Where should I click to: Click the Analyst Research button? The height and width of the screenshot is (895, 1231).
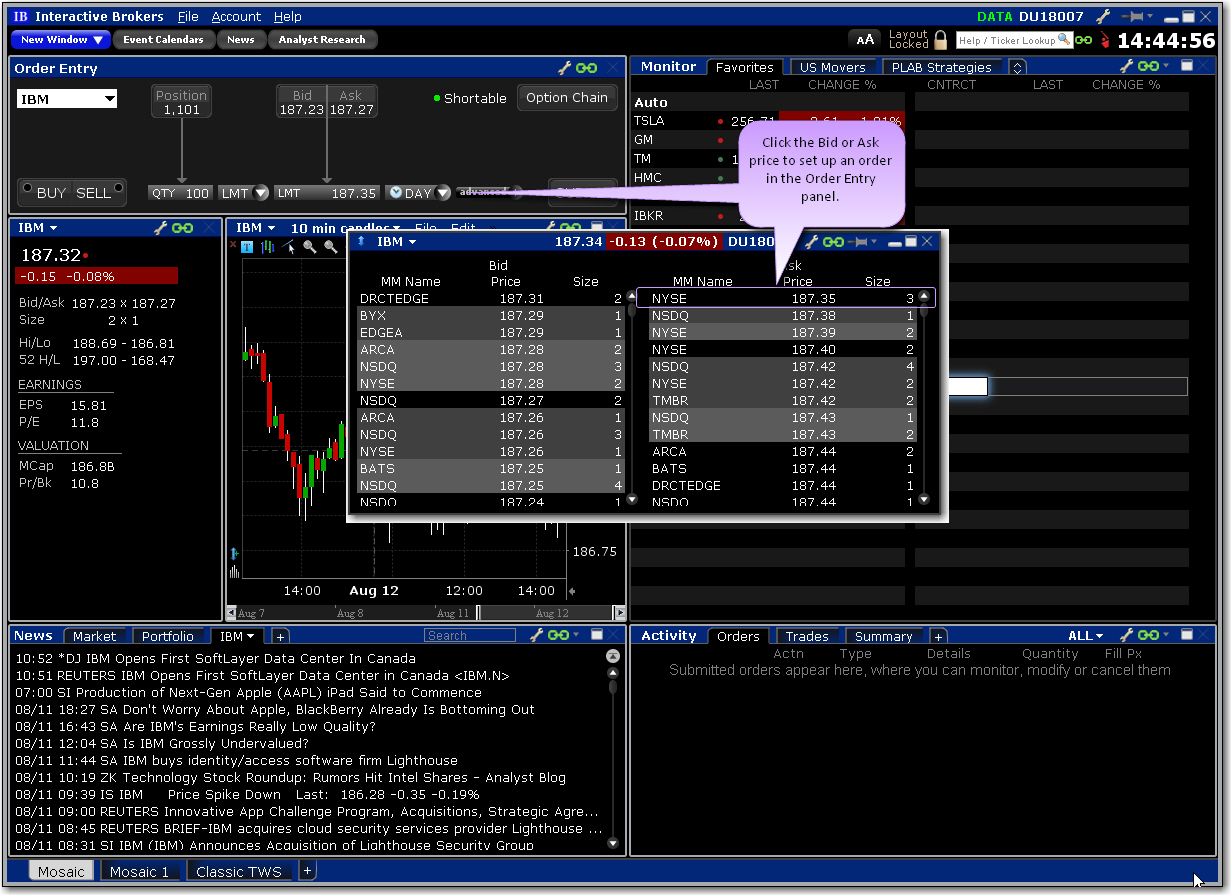322,39
